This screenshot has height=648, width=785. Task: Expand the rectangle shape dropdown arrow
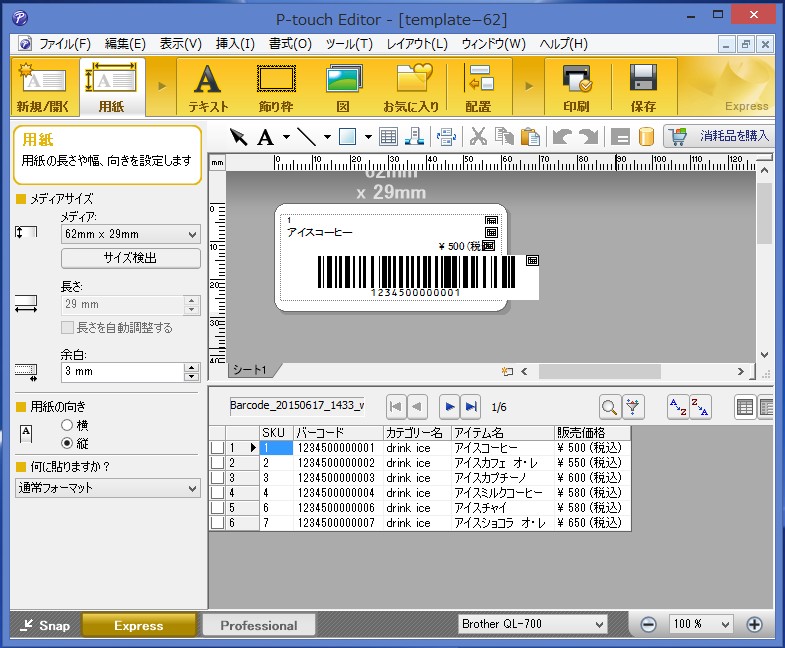(x=368, y=136)
